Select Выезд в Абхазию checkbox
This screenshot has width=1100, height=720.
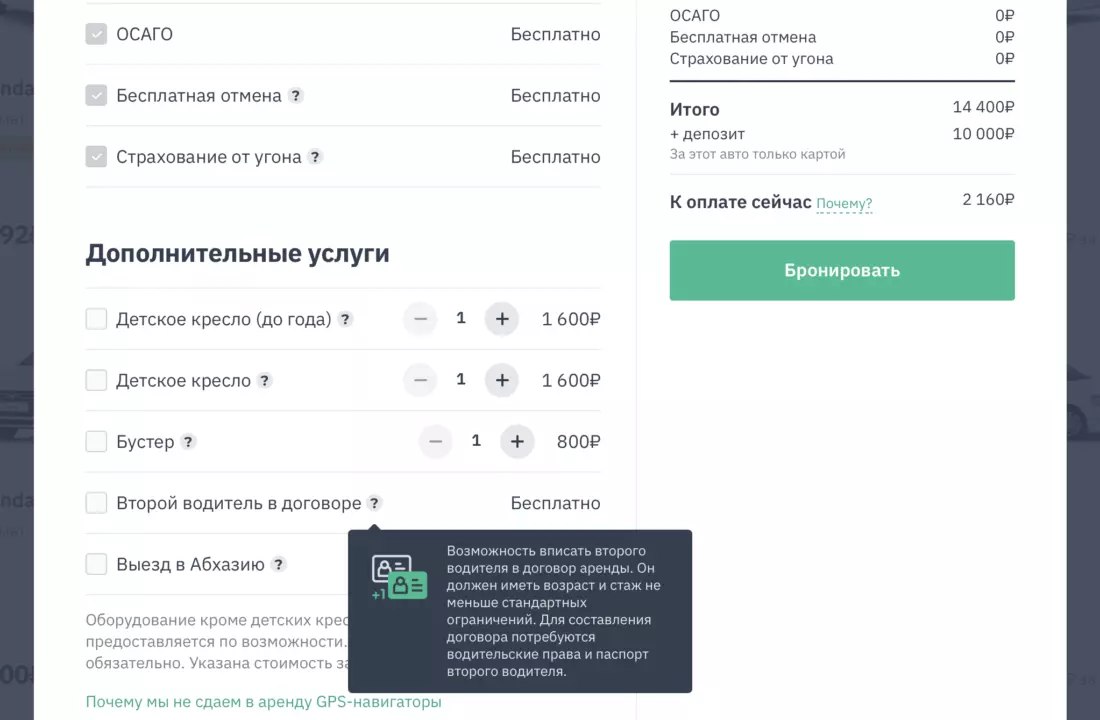[96, 564]
